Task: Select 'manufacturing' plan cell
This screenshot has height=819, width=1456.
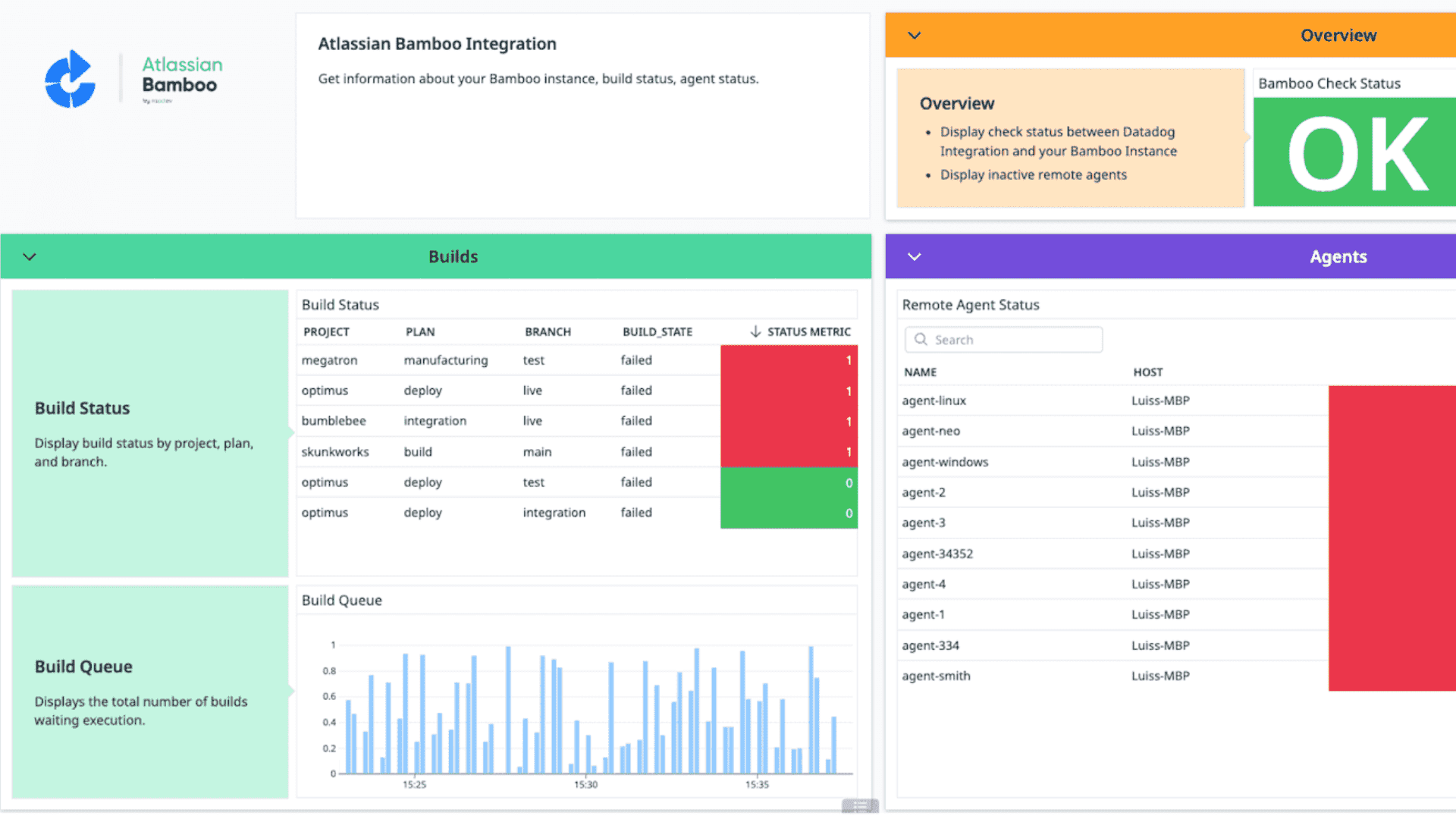Action: coord(446,360)
